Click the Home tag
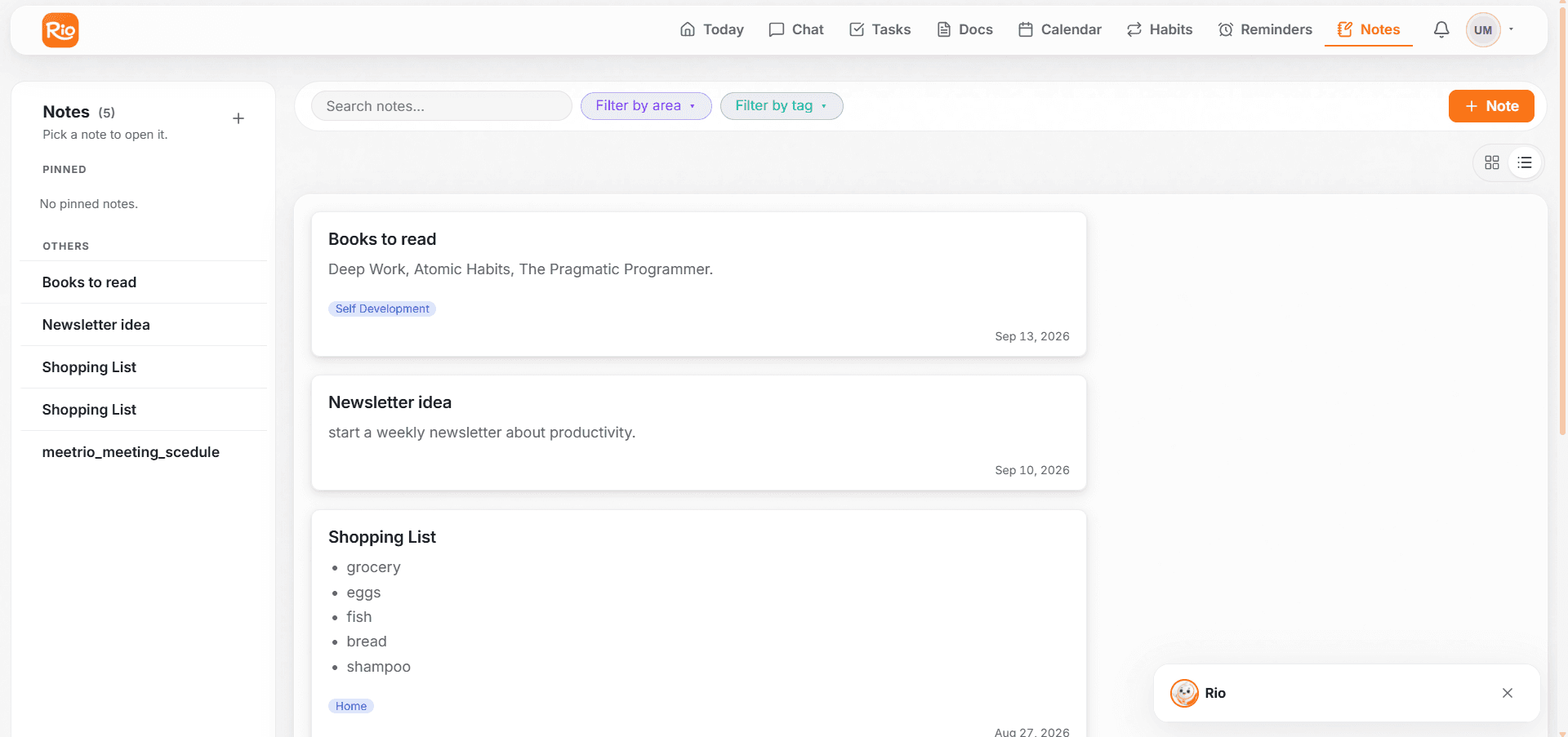The height and width of the screenshot is (737, 1568). 351,706
